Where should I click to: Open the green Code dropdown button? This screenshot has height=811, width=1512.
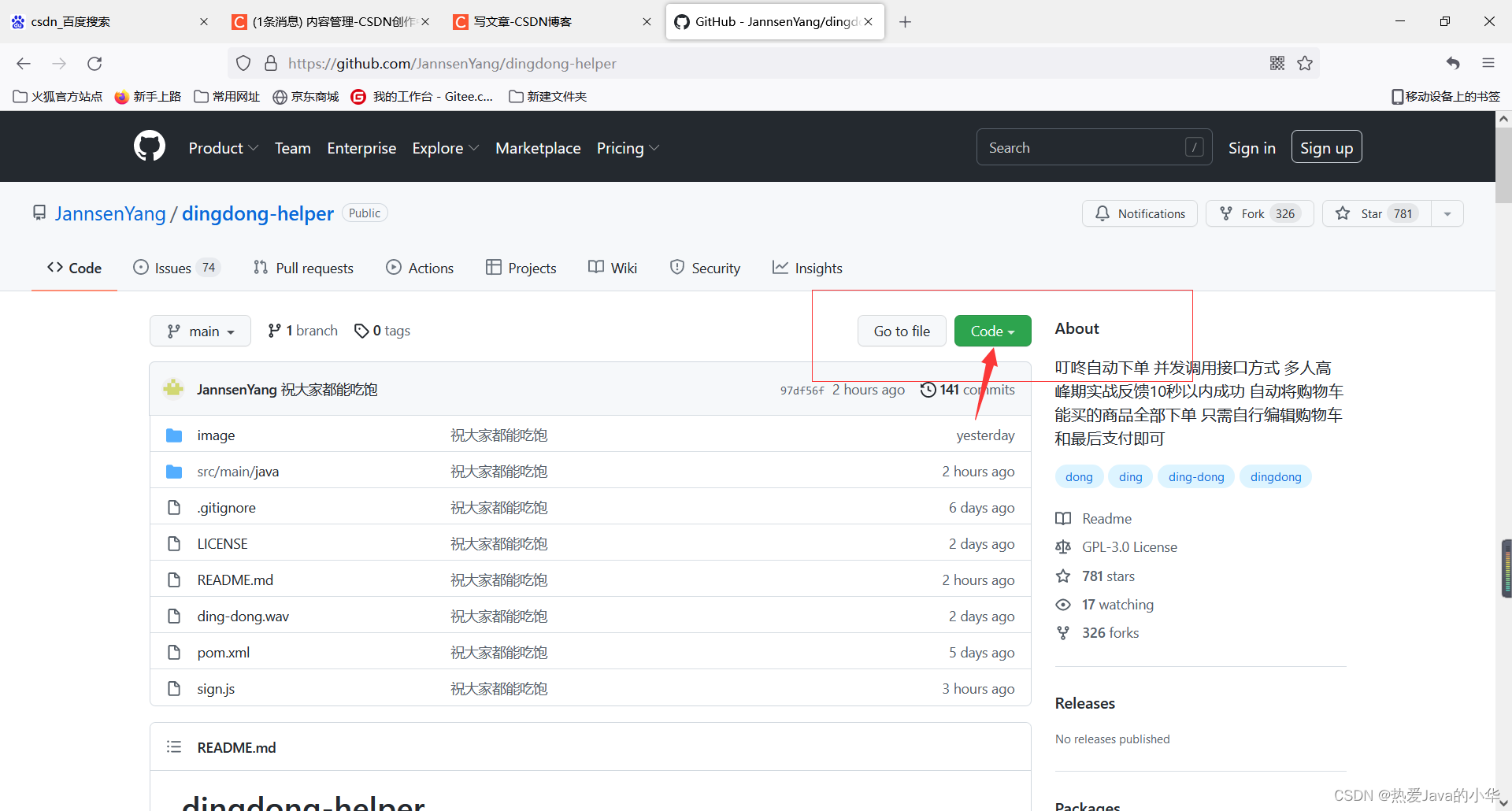992,331
